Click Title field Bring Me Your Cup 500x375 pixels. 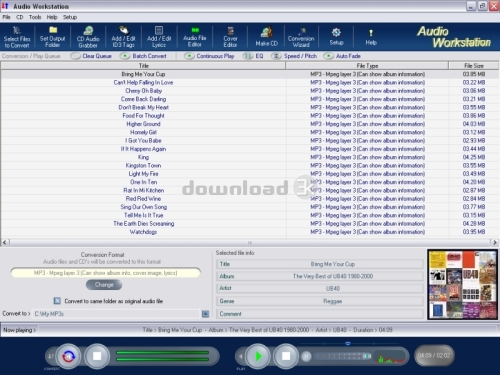coord(320,264)
